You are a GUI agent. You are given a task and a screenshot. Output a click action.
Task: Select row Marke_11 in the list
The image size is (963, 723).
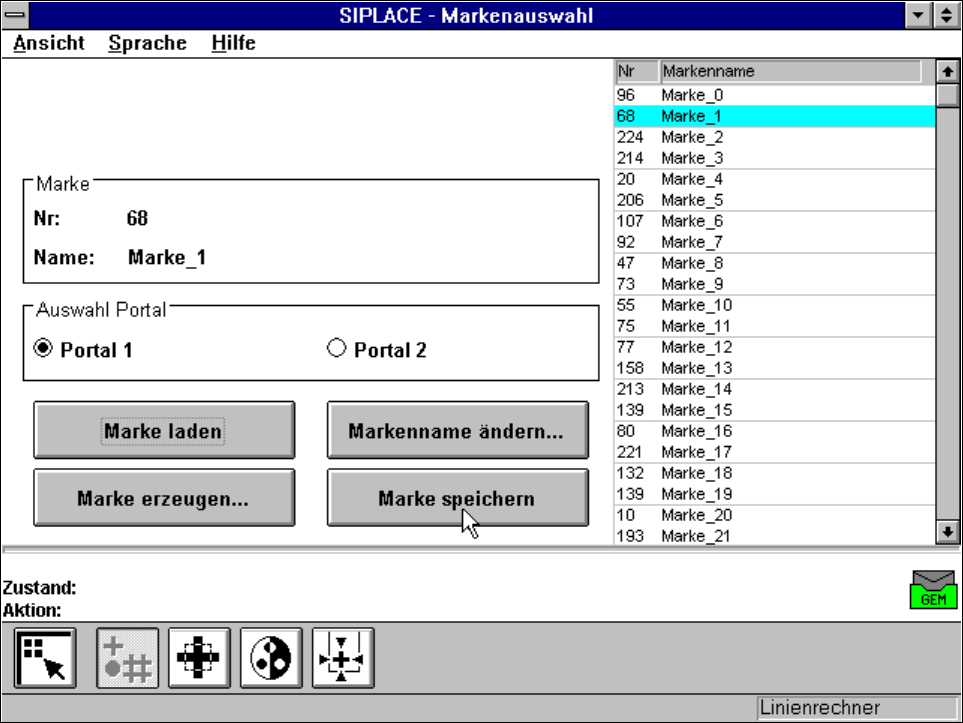(x=774, y=326)
